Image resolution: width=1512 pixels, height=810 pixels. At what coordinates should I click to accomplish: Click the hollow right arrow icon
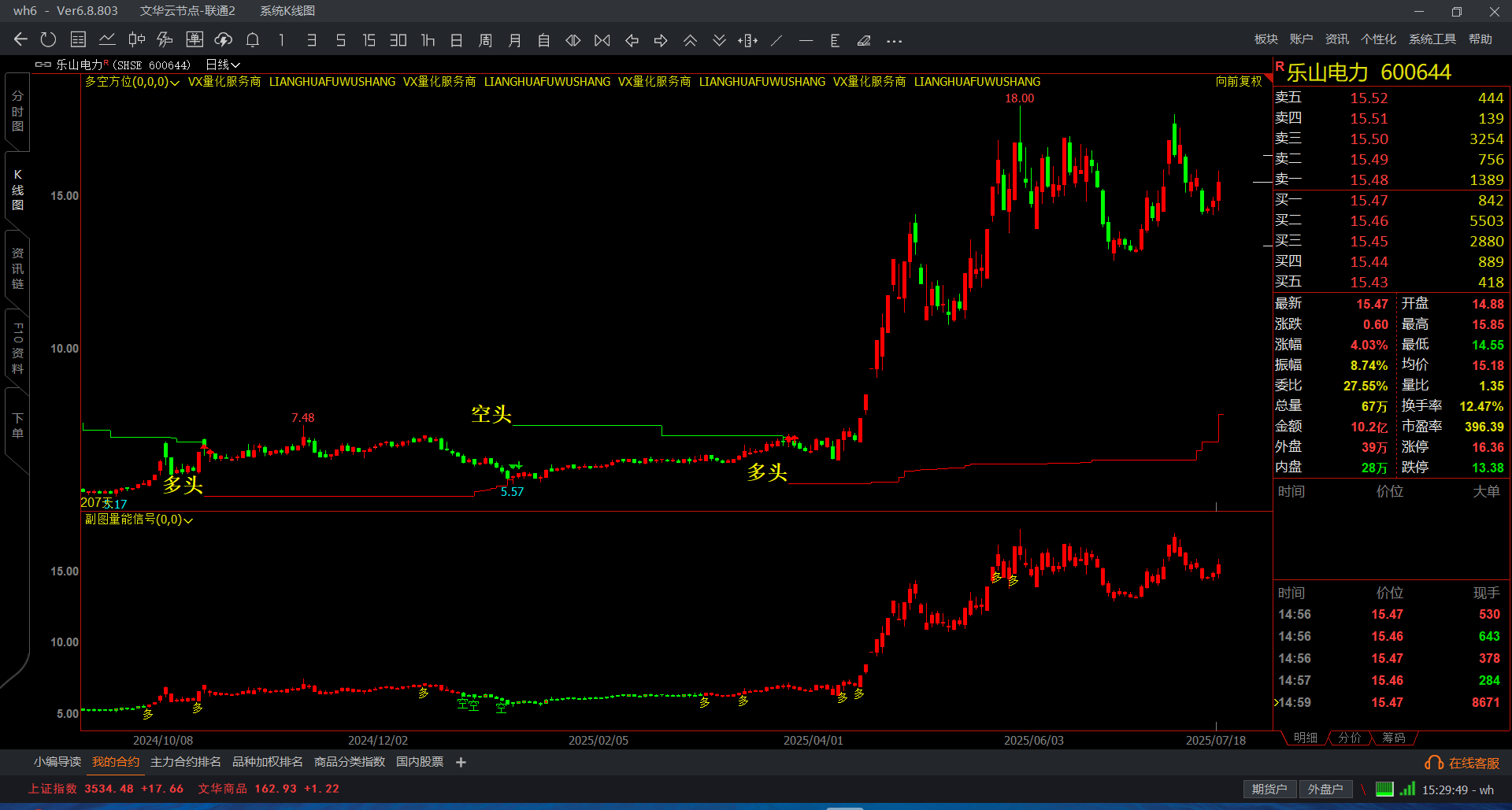coord(661,40)
